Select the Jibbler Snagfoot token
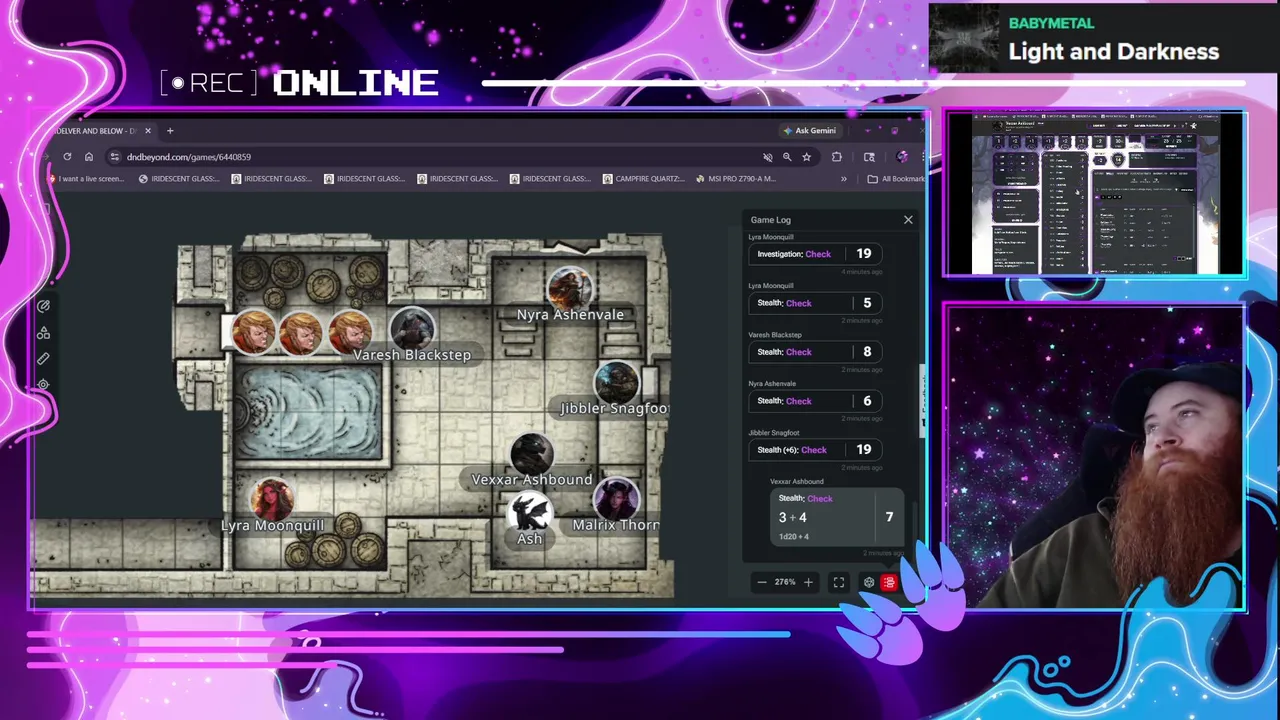The width and height of the screenshot is (1280, 720). click(x=616, y=382)
